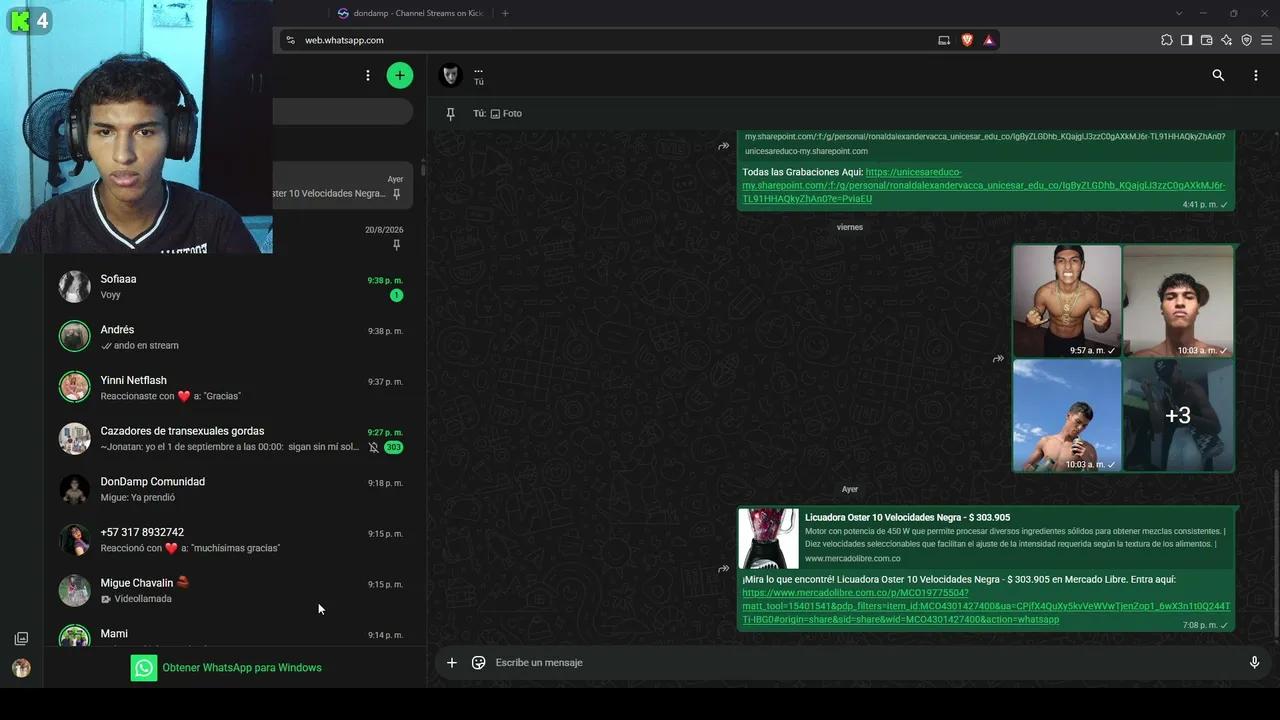
Task: Open the blender product thumbnail image
Action: [769, 538]
